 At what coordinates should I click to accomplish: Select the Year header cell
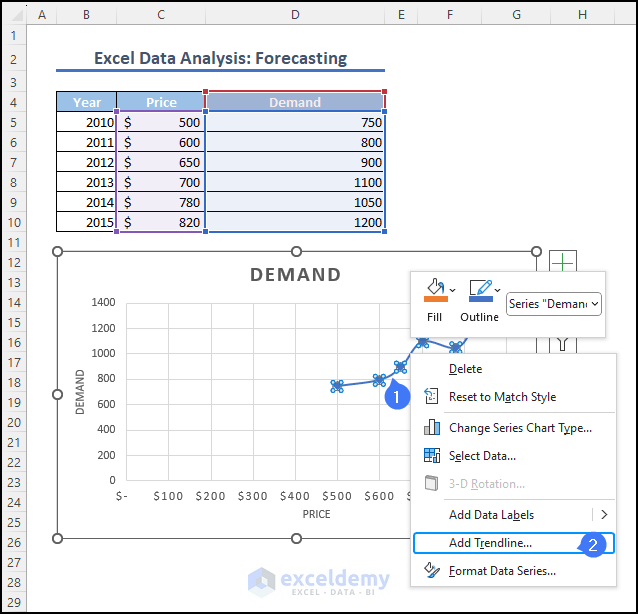coord(87,102)
